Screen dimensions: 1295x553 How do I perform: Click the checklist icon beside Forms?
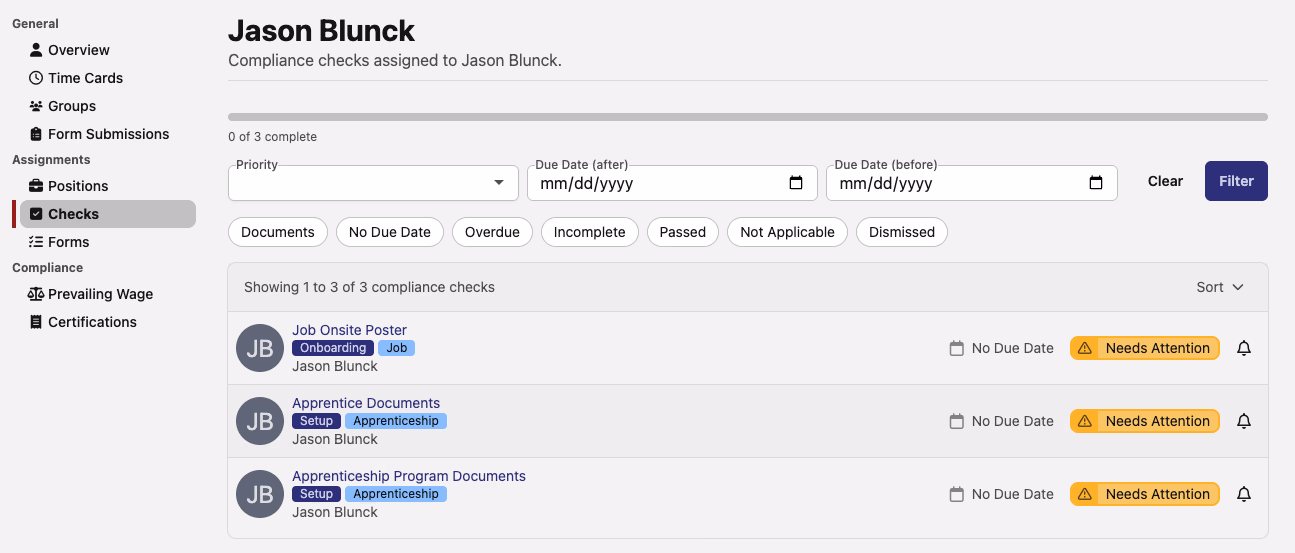36,242
